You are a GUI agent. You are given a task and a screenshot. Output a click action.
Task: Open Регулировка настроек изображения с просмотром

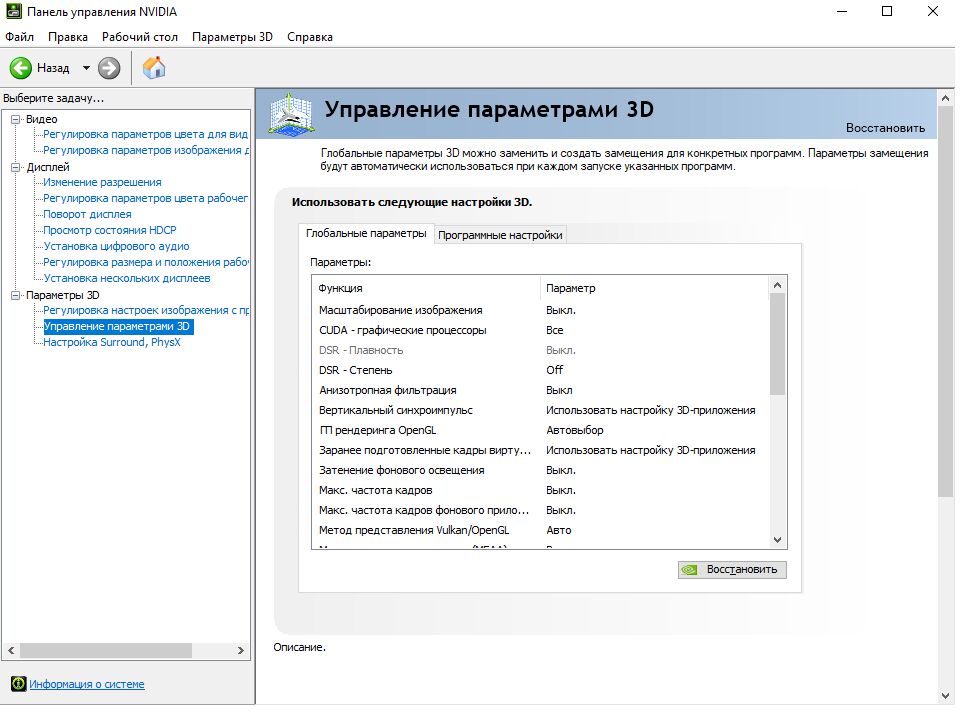point(146,310)
